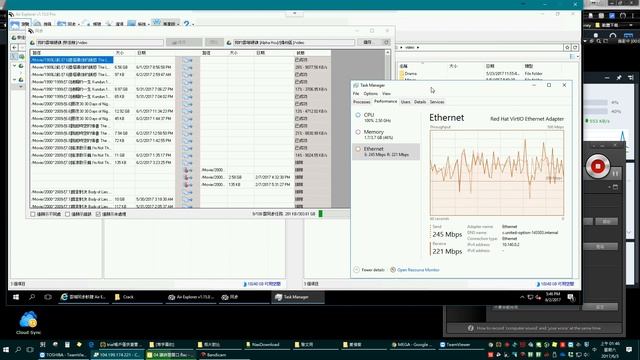
Task: Expand the first tree node in the Air Explorer sidebar
Action: [x=14, y=66]
